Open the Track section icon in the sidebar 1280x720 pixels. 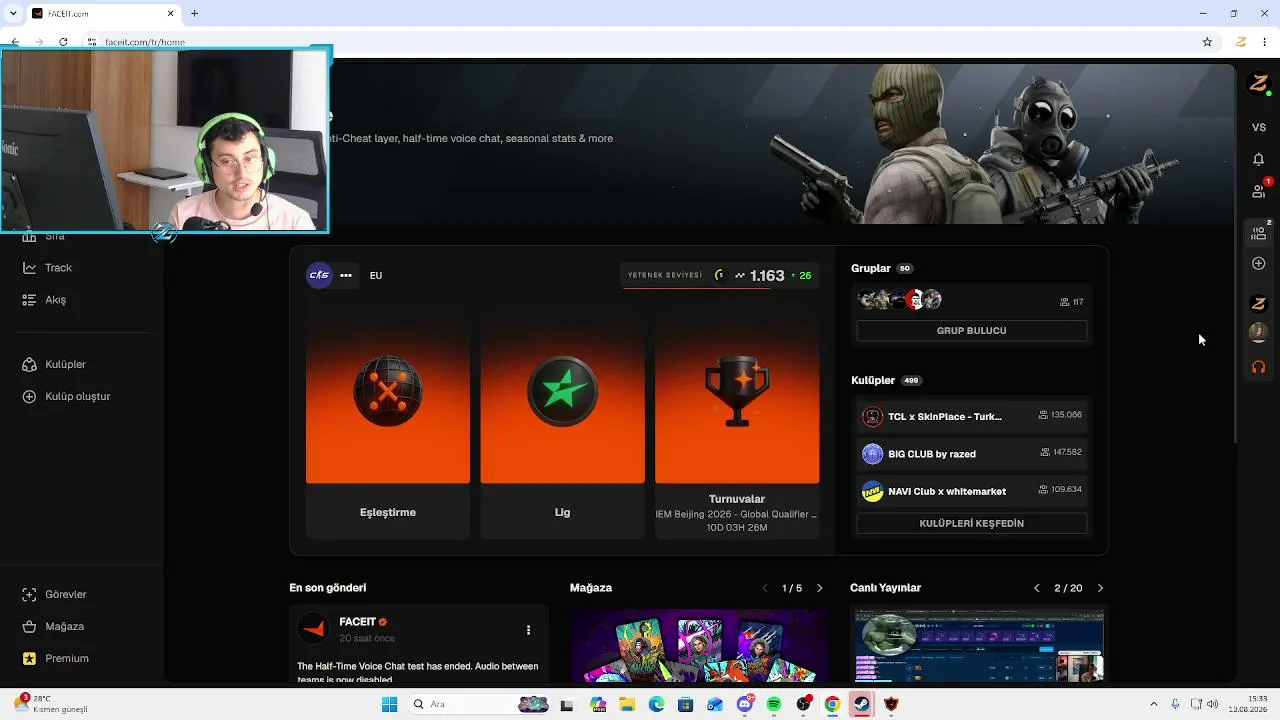[x=29, y=268]
